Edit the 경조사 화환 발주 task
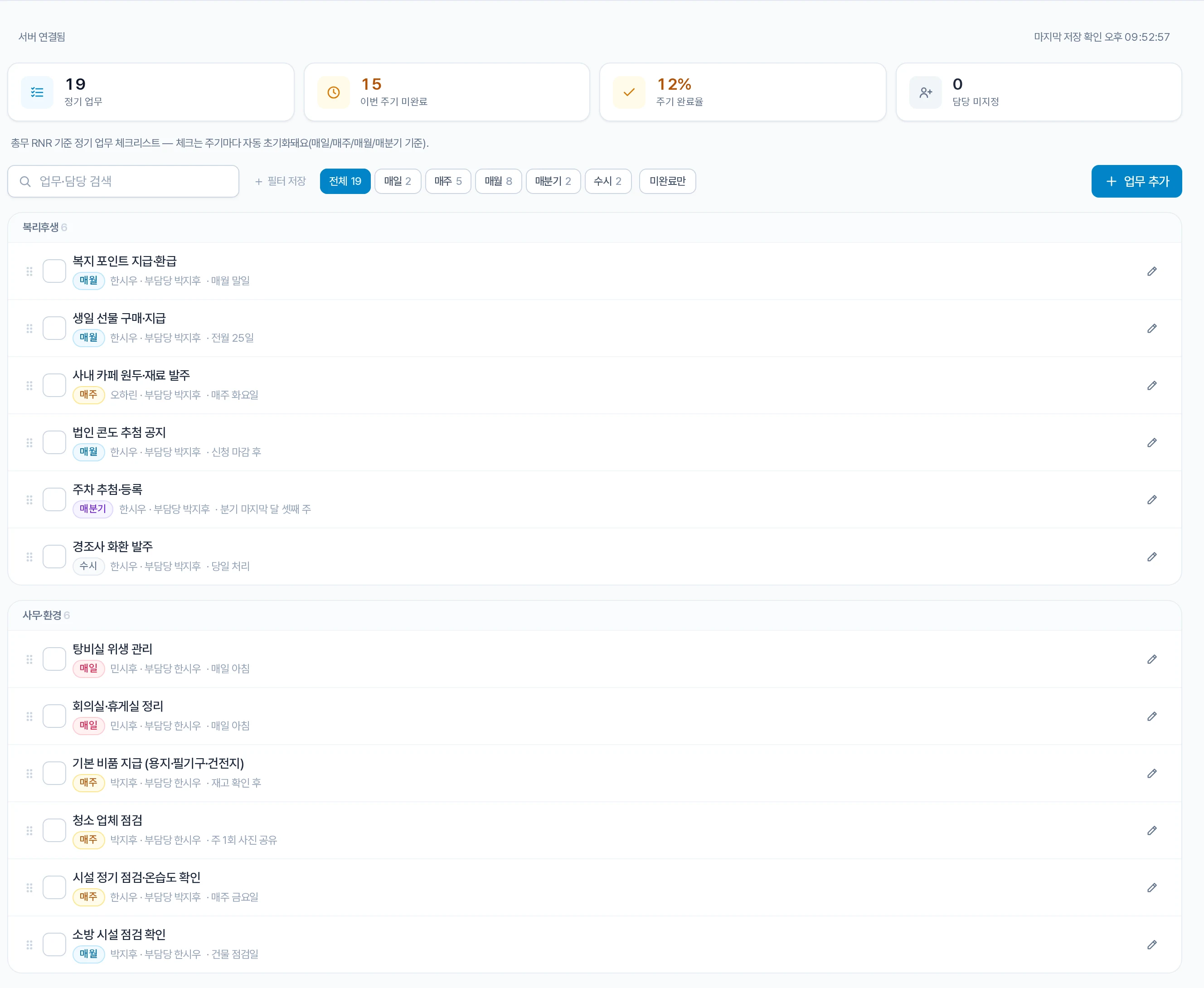The width and height of the screenshot is (1204, 988). (x=1151, y=557)
